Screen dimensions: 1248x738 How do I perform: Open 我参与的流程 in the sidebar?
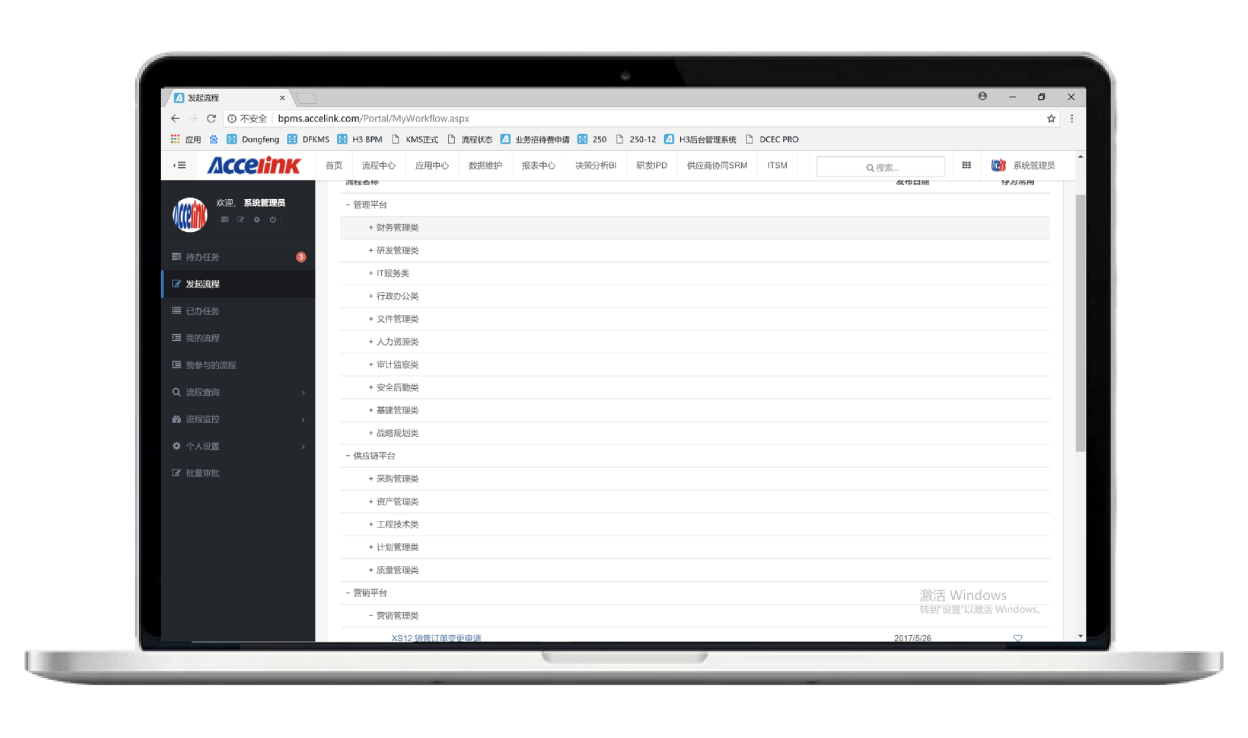(x=238, y=365)
